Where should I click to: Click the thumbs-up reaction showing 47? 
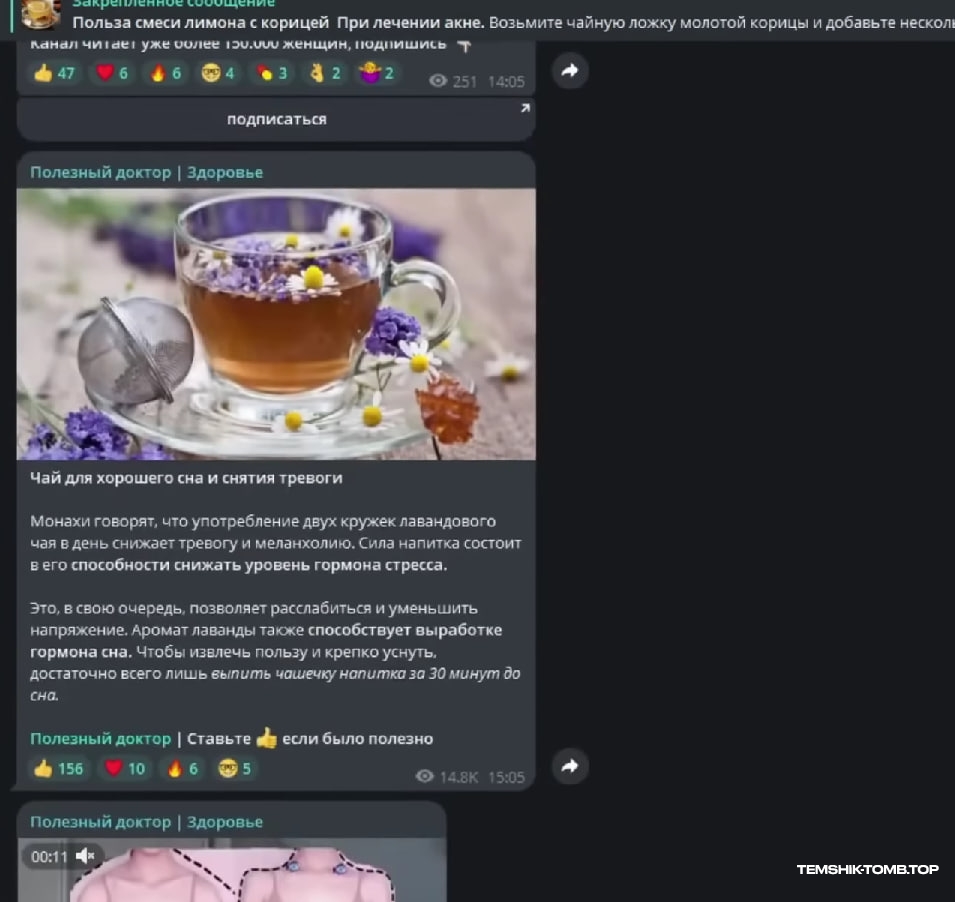point(55,72)
